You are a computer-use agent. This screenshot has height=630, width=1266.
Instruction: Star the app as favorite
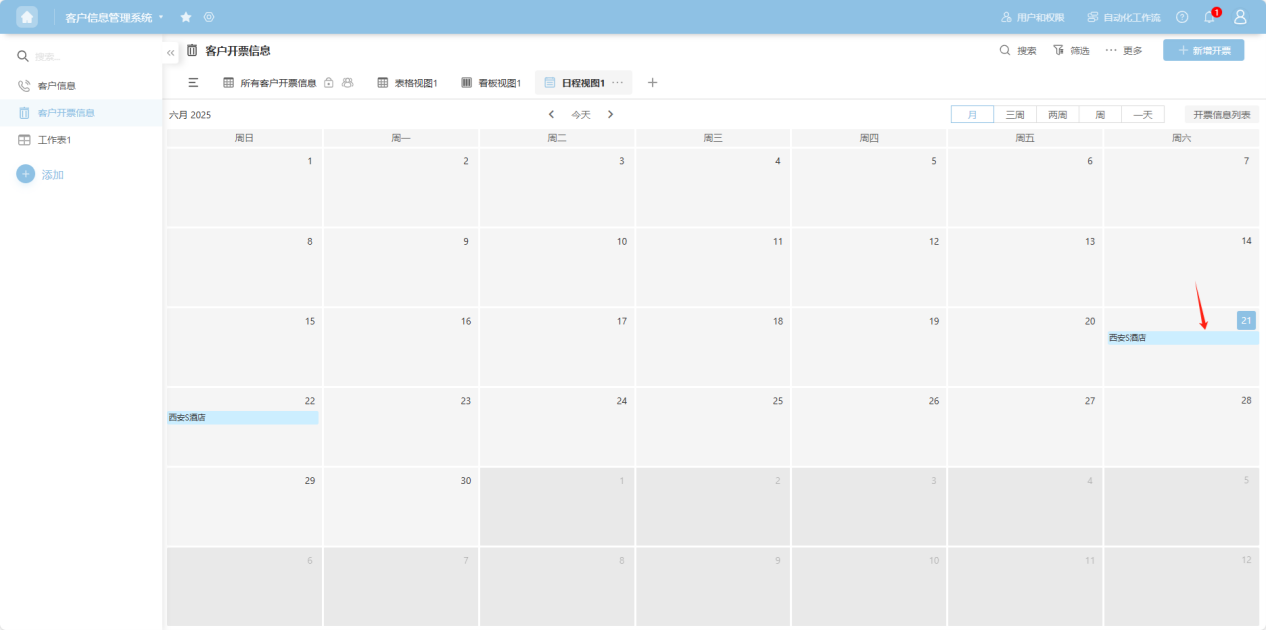186,17
